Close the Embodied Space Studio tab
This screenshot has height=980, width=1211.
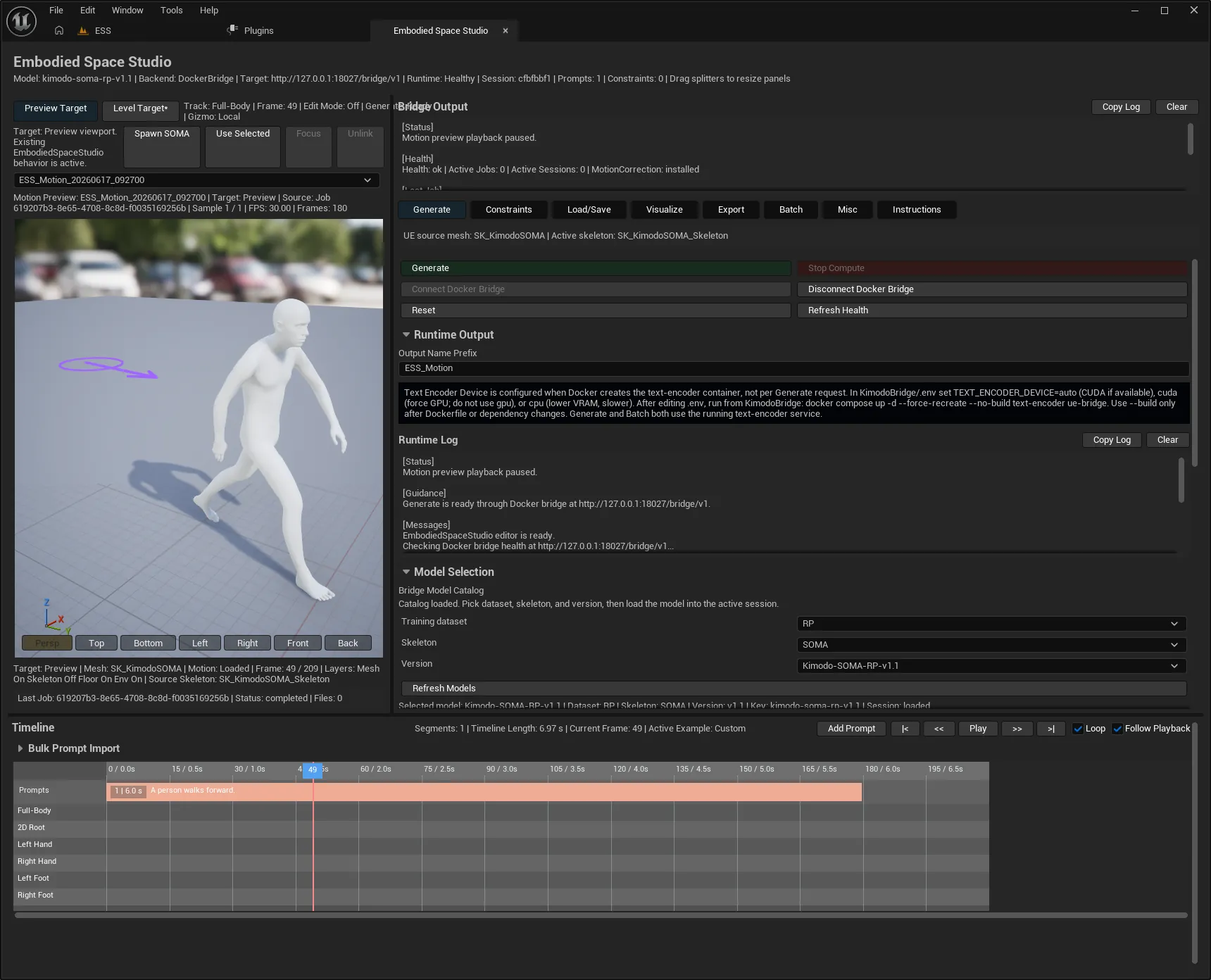point(506,31)
